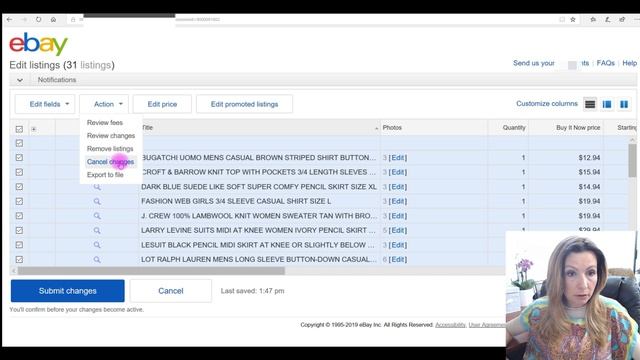The height and width of the screenshot is (360, 640).
Task: Open the Help link
Action: [629, 63]
